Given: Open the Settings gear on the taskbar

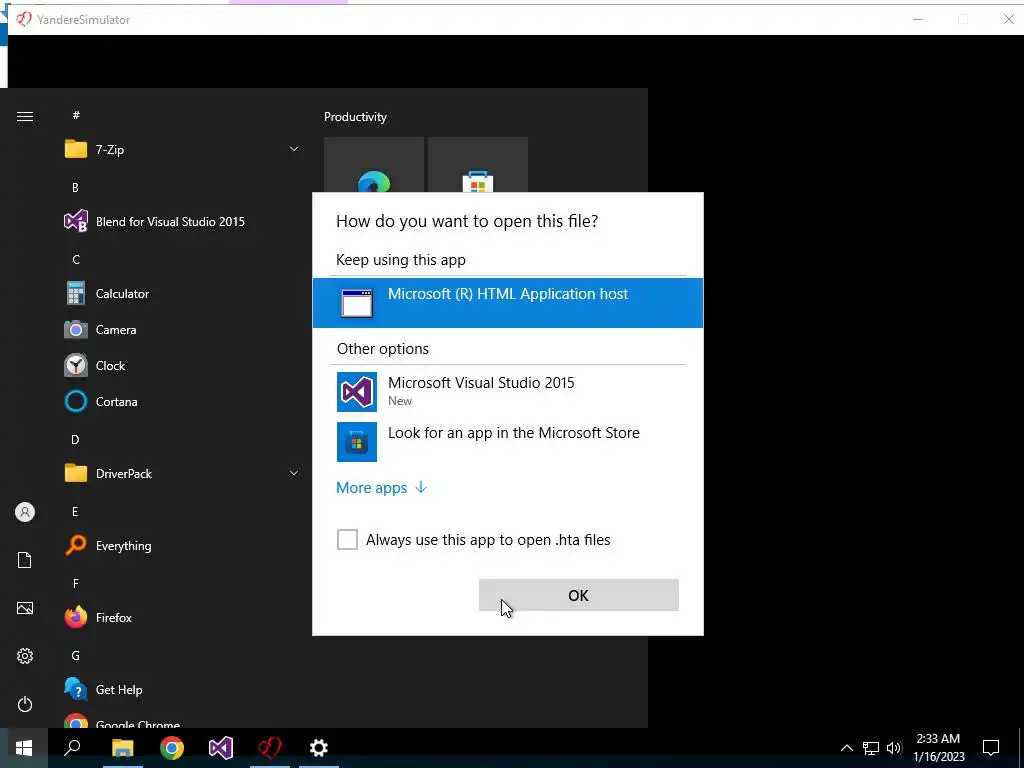Looking at the screenshot, I should tap(319, 748).
